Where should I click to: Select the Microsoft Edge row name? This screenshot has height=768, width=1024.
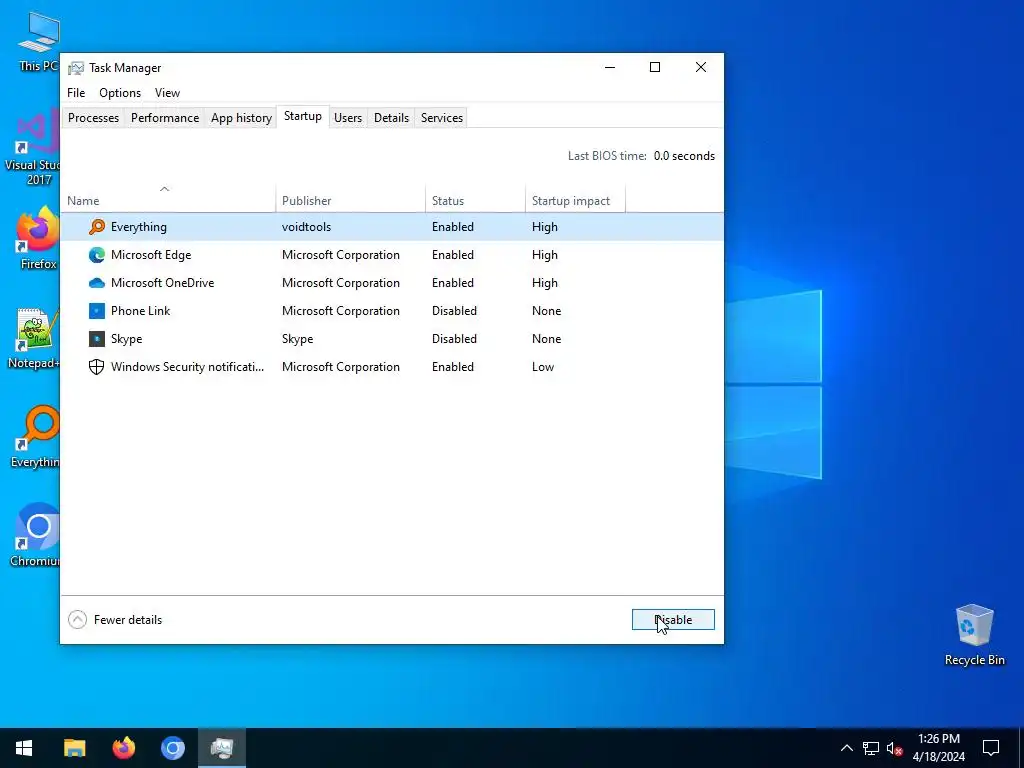click(151, 255)
